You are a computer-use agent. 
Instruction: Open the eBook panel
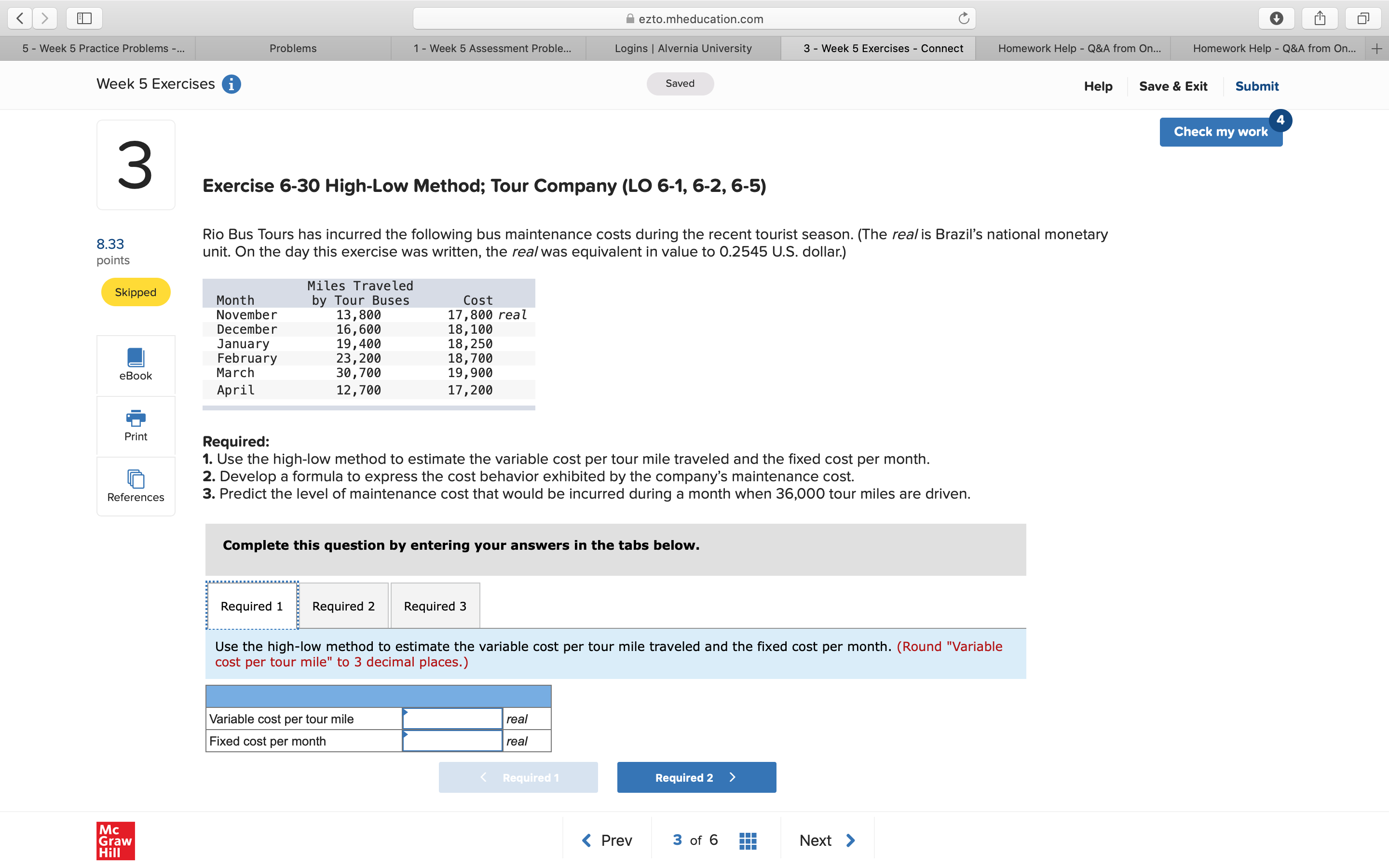pyautogui.click(x=136, y=365)
